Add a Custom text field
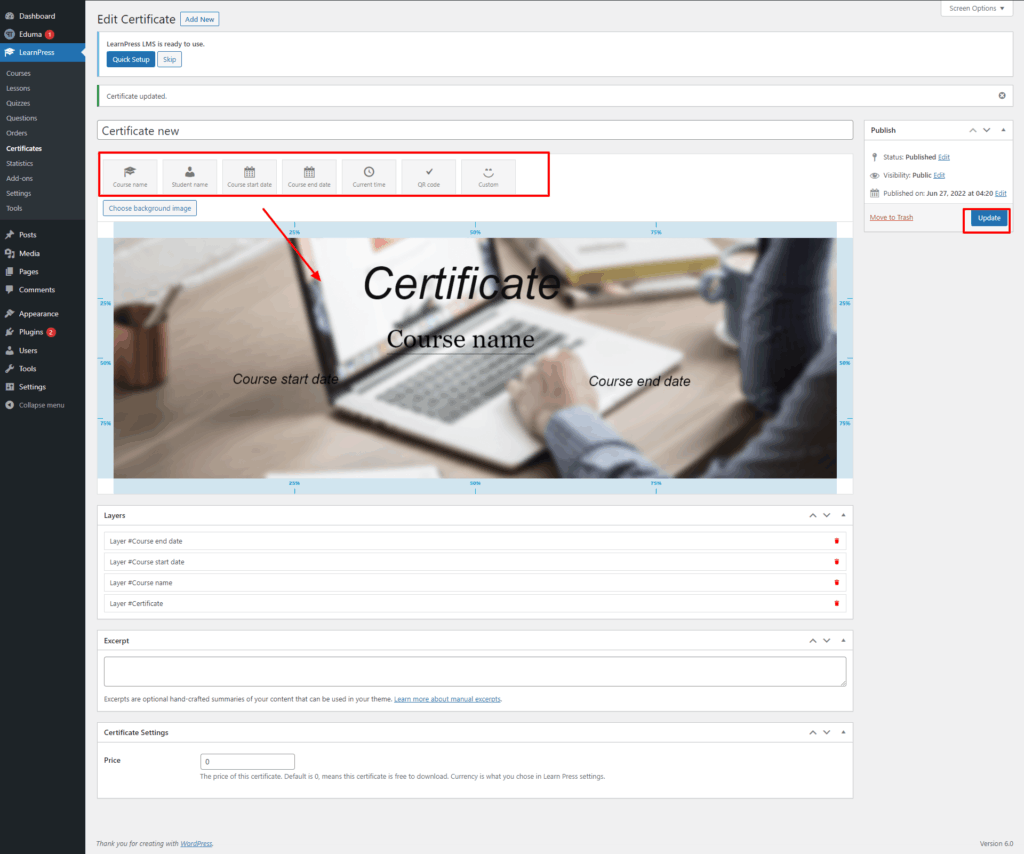This screenshot has height=854, width=1024. pyautogui.click(x=488, y=176)
